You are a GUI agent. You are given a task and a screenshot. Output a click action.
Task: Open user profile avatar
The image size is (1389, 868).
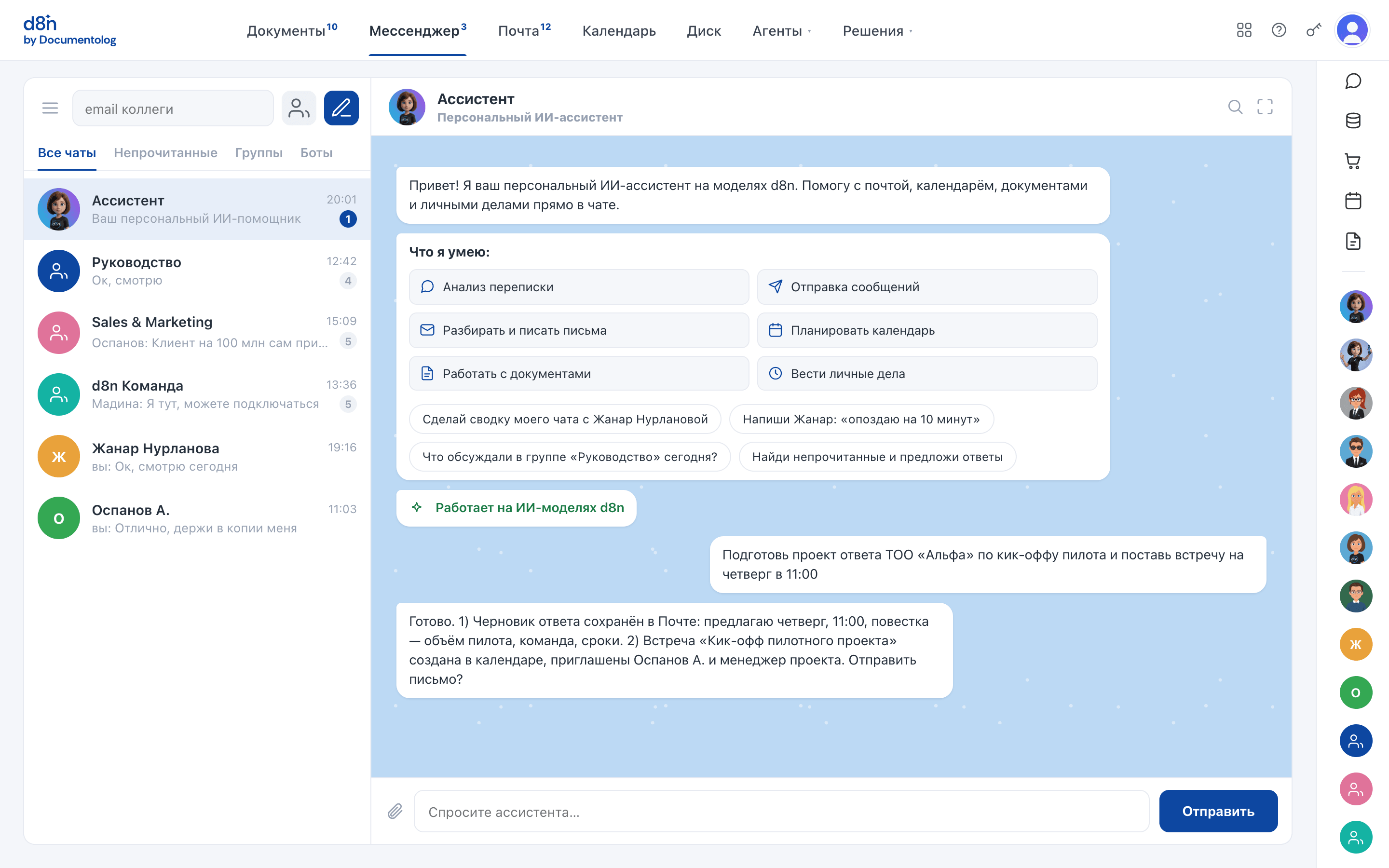pyautogui.click(x=1352, y=30)
